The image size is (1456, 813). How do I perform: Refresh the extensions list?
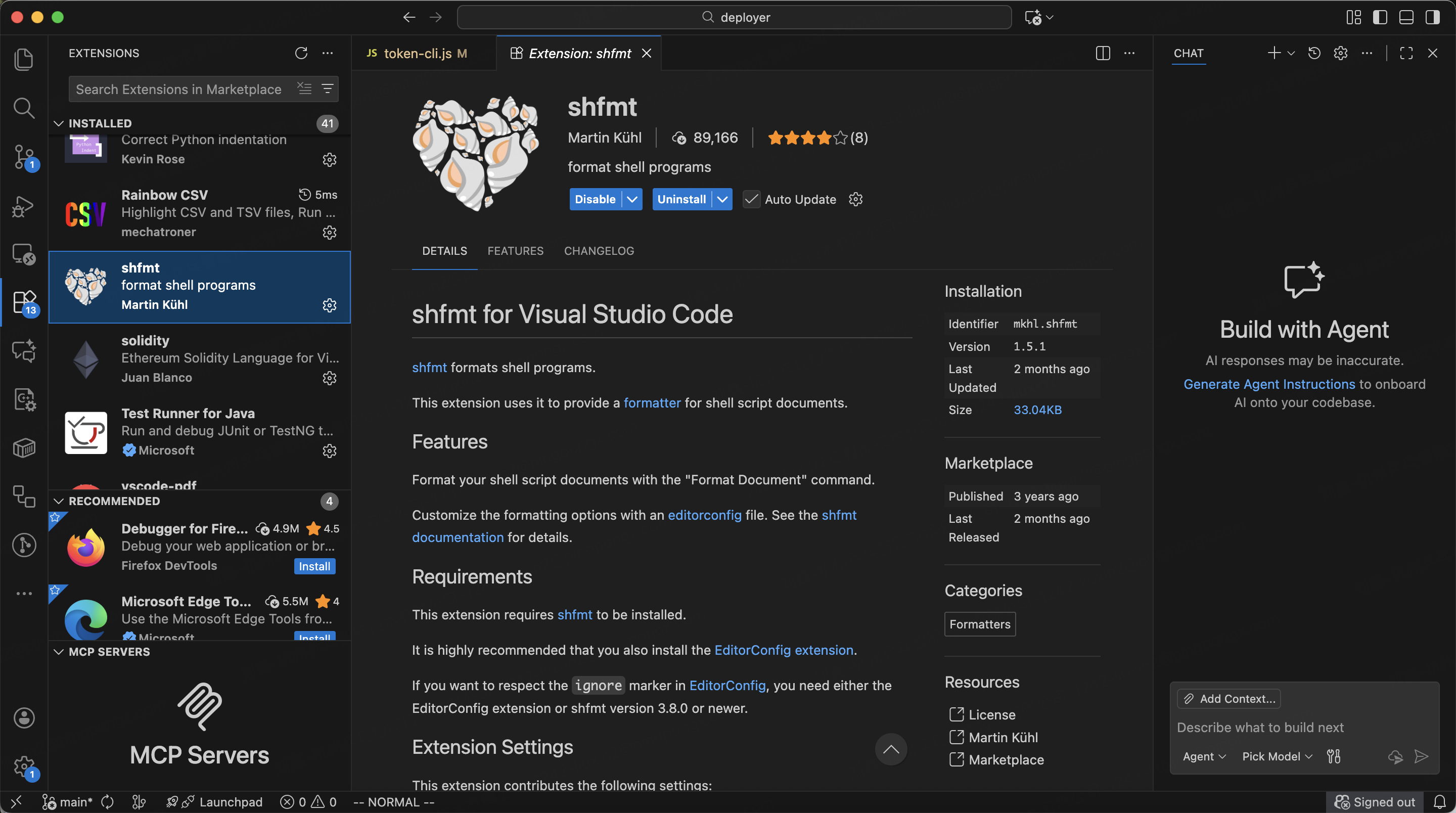301,53
